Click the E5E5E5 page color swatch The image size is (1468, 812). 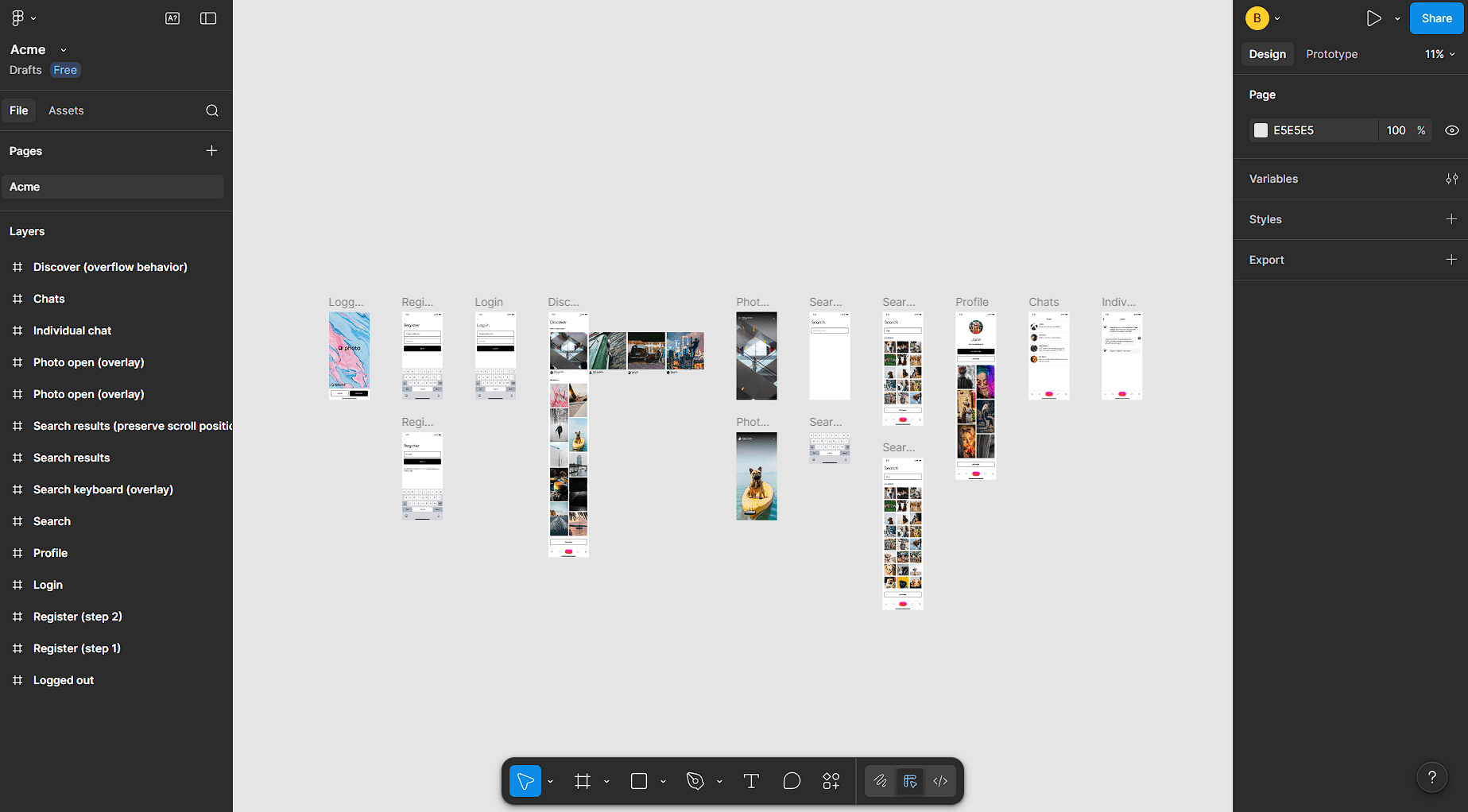pyautogui.click(x=1261, y=130)
